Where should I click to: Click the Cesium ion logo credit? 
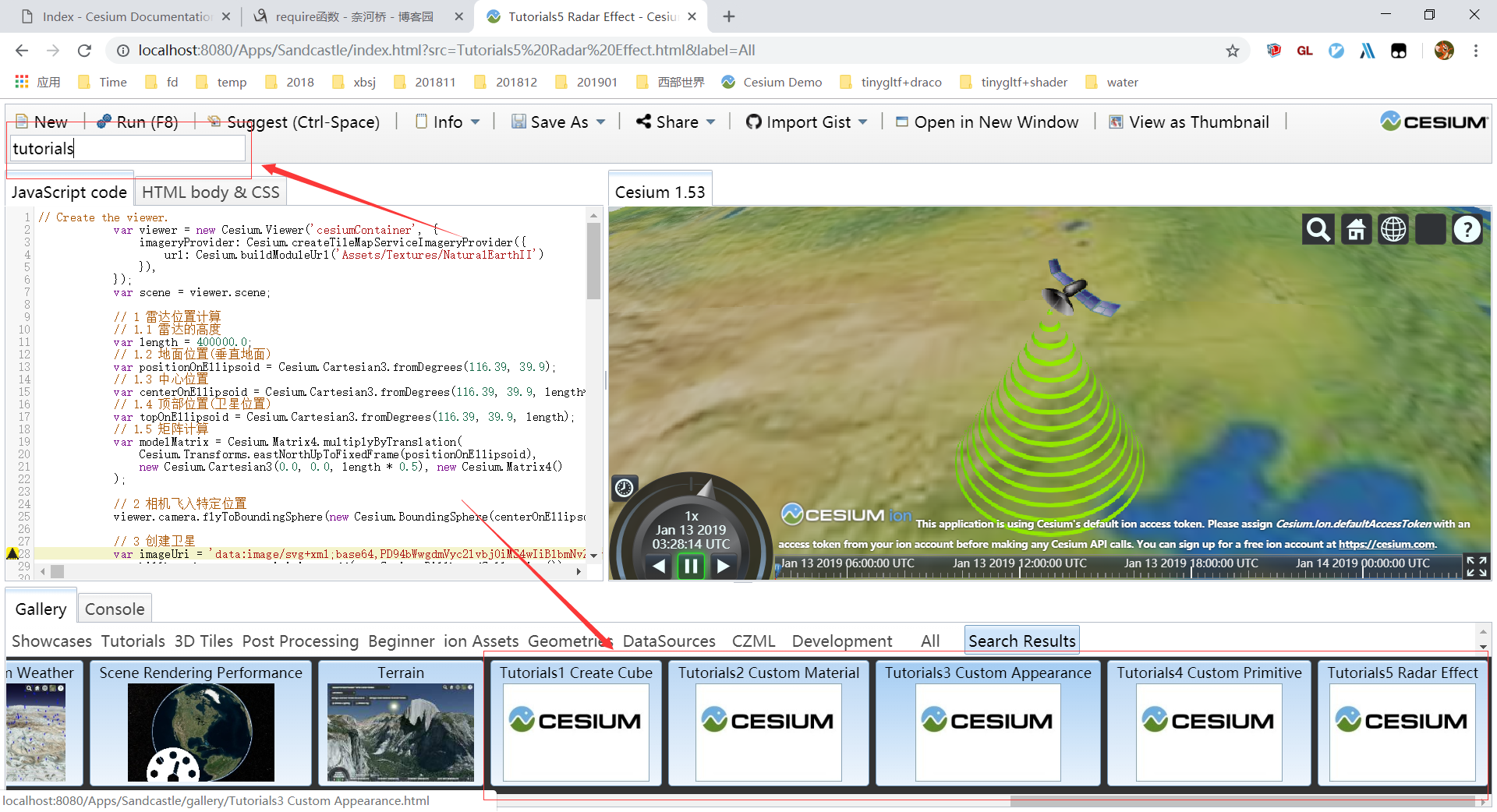click(x=847, y=514)
